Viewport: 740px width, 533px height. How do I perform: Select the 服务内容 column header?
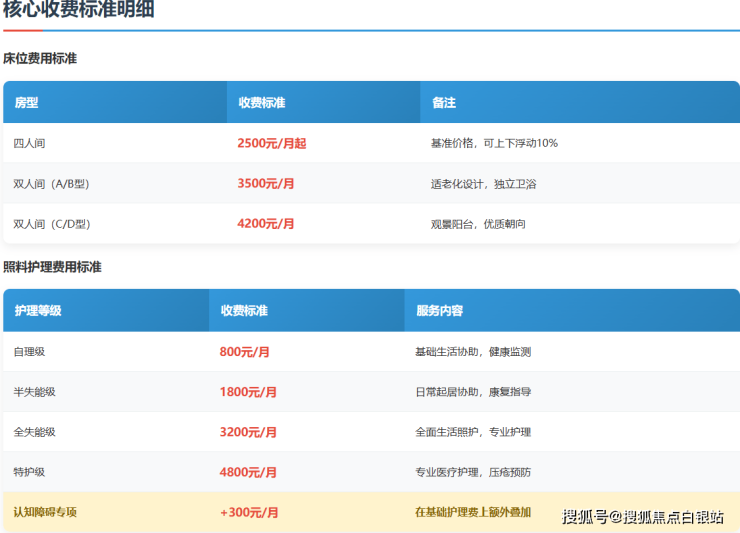pos(439,310)
